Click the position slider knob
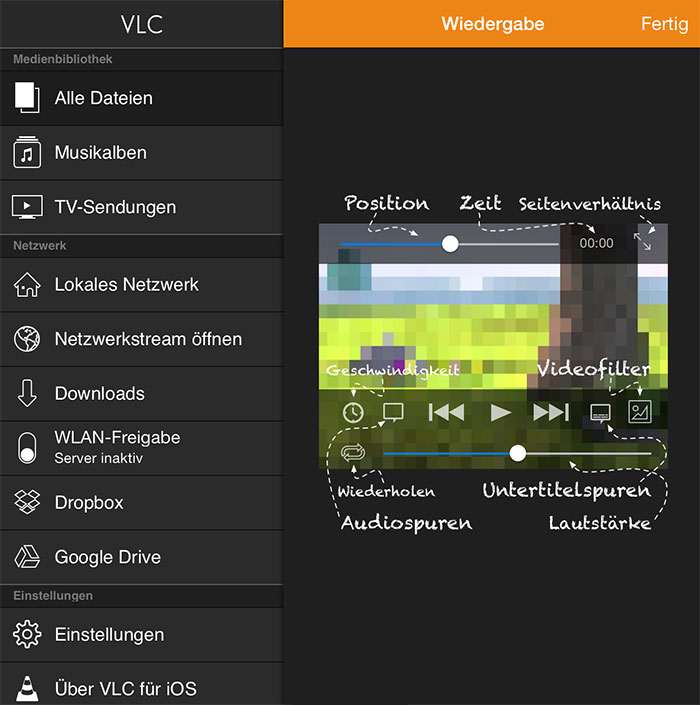700x705 pixels. click(450, 244)
